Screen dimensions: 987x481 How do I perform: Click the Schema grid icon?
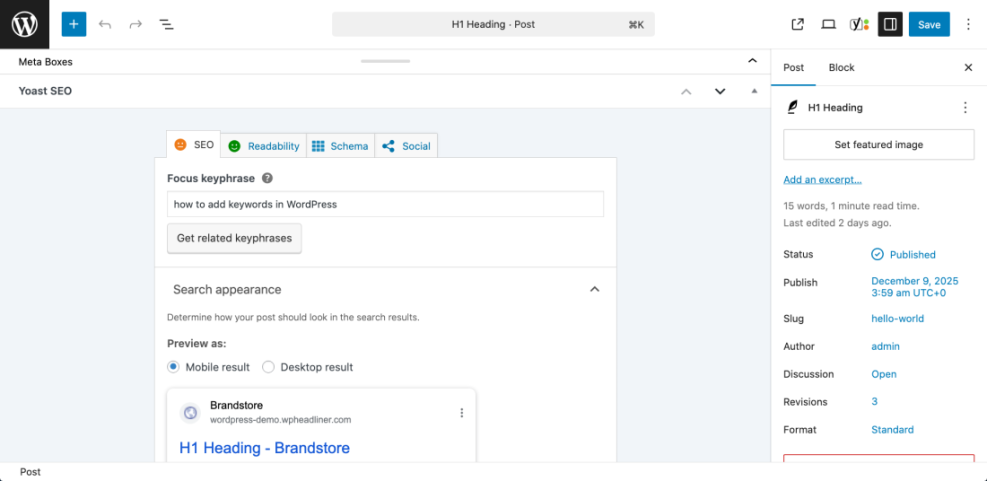pyautogui.click(x=318, y=146)
